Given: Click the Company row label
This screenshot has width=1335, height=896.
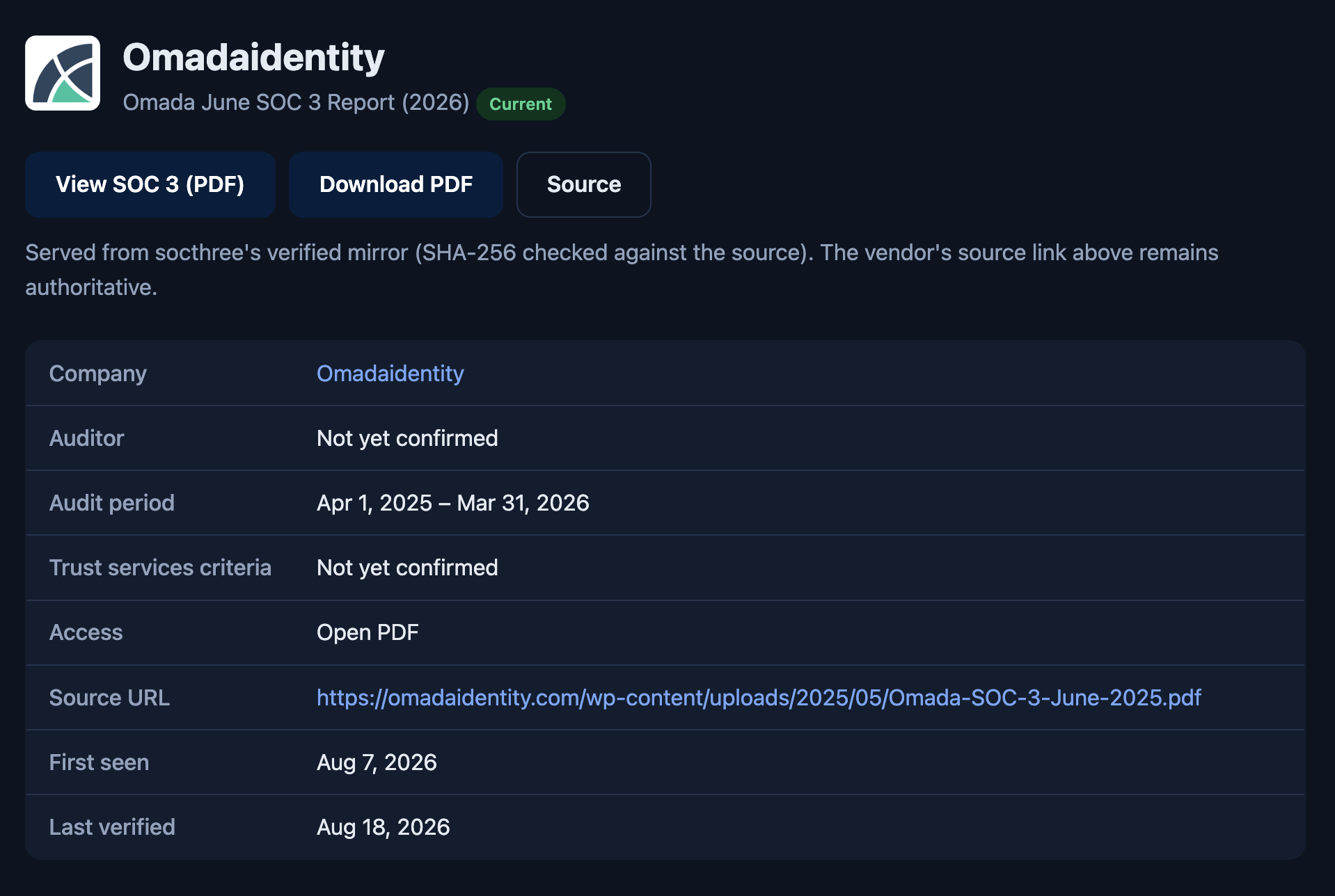Looking at the screenshot, I should 98,374.
